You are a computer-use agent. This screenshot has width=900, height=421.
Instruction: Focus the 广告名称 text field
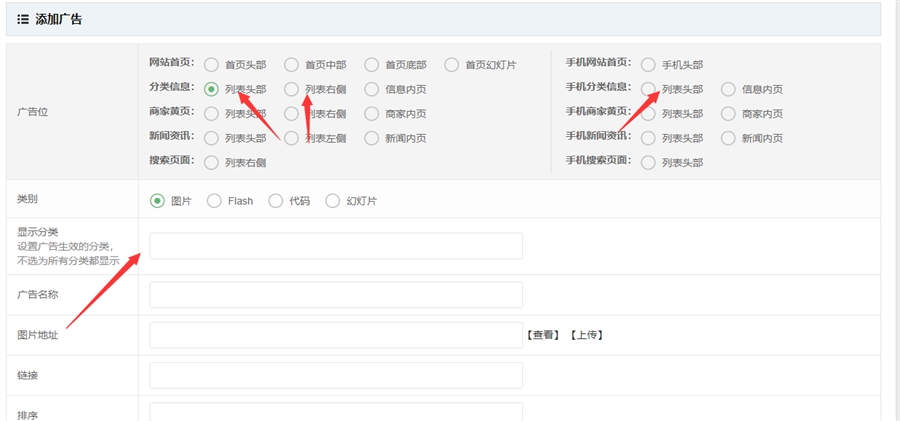tap(336, 295)
